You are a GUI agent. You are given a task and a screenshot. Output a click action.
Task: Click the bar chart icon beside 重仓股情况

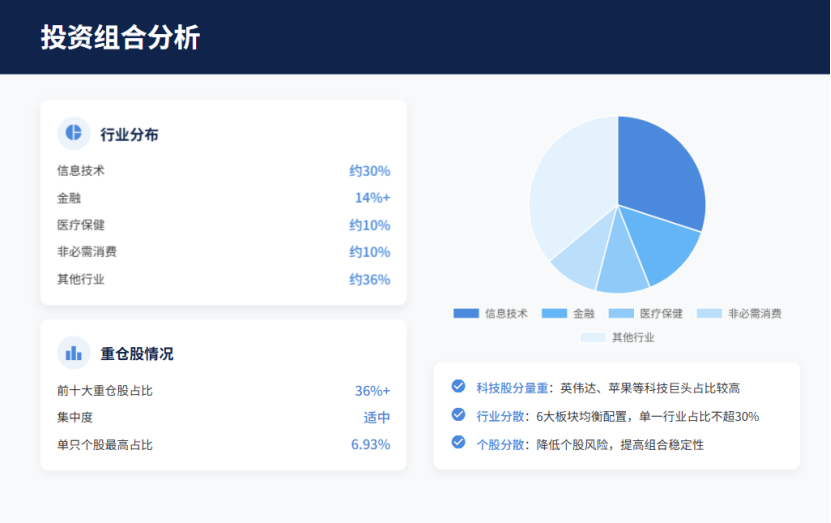pos(73,353)
